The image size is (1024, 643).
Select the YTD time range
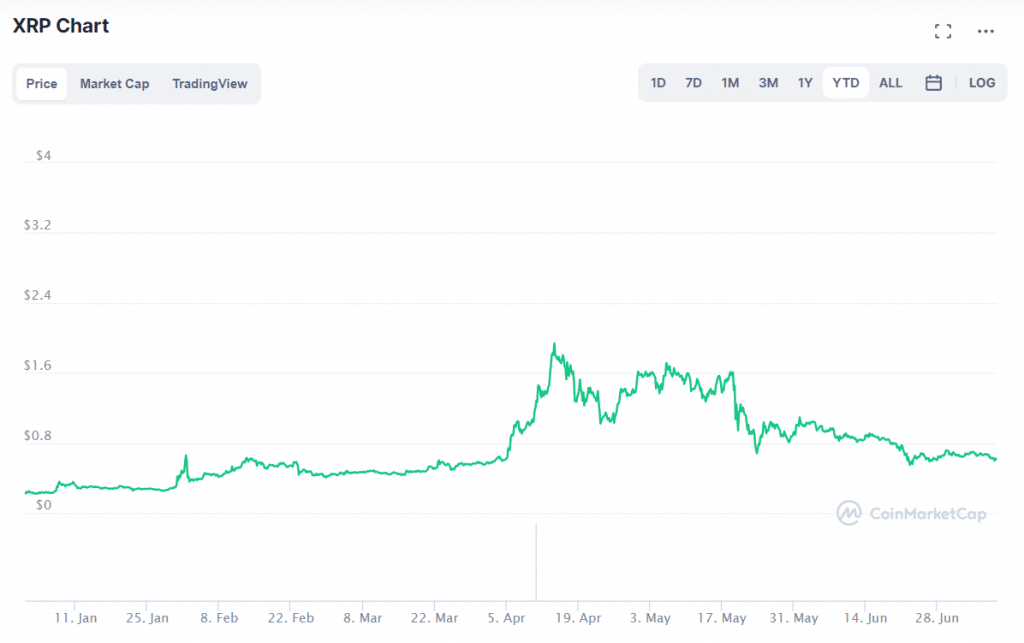[846, 83]
